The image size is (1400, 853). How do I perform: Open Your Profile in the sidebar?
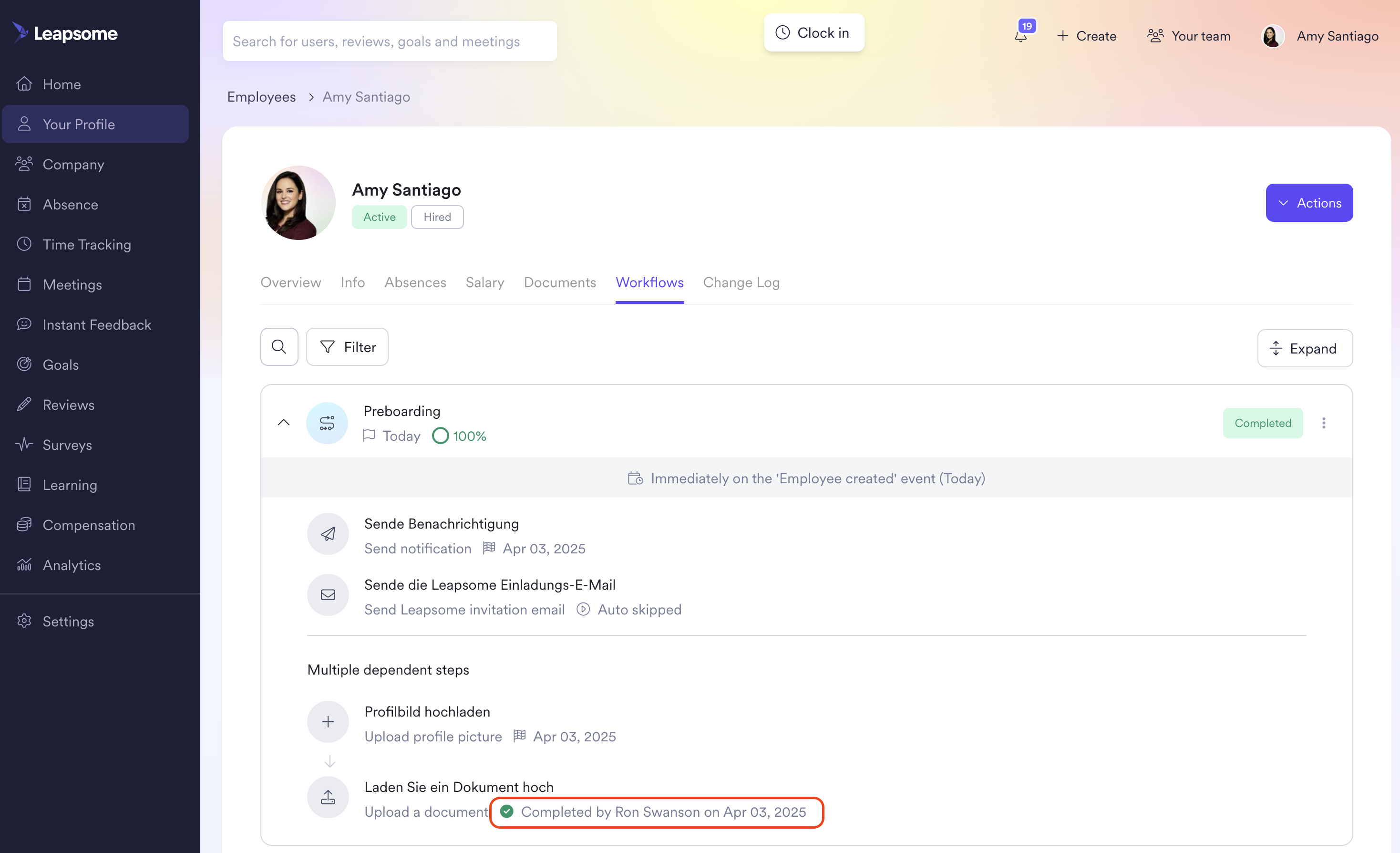[95, 124]
